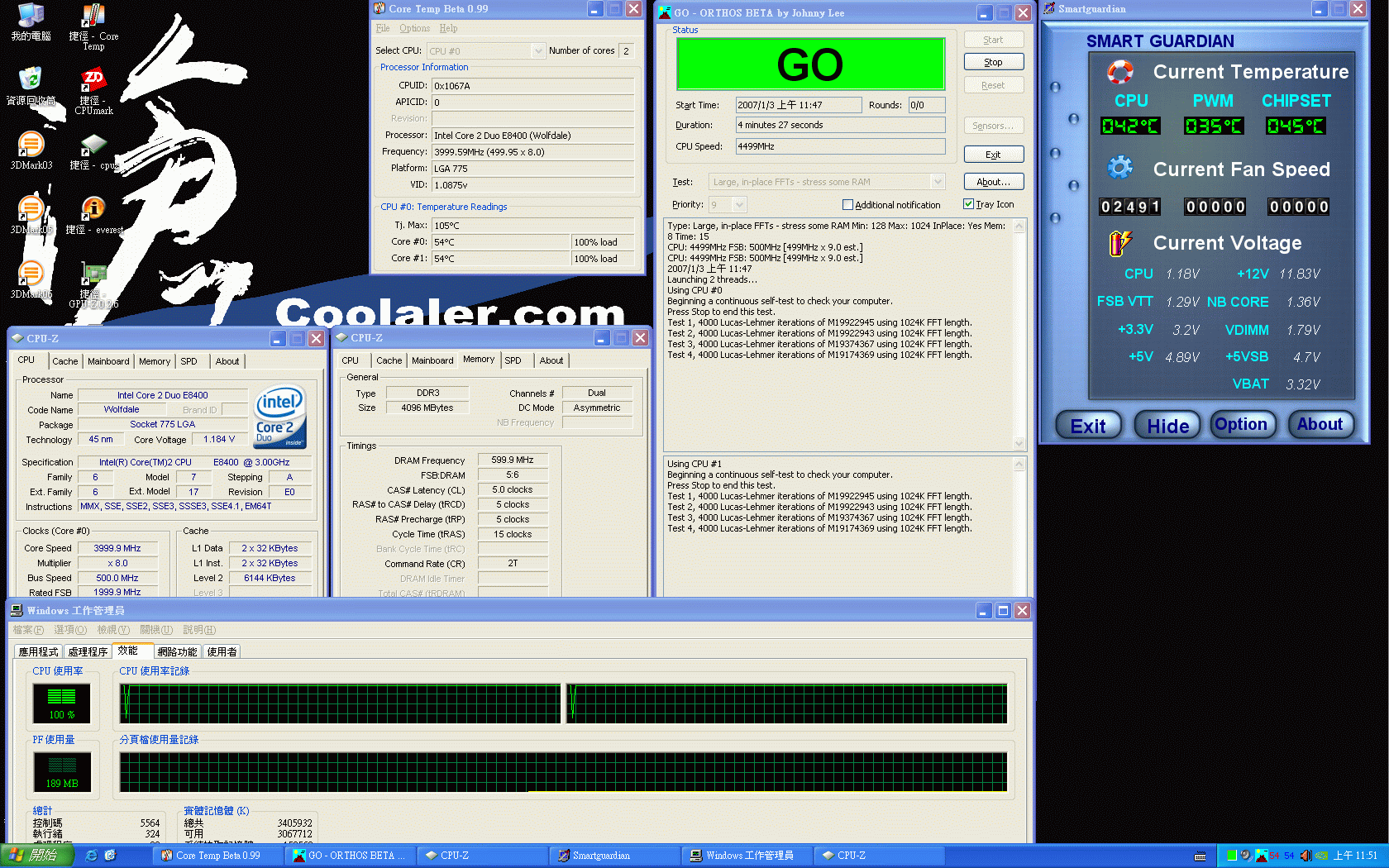Click the ORTHOS title bar icon
The image size is (1389, 868).
pyautogui.click(x=664, y=12)
